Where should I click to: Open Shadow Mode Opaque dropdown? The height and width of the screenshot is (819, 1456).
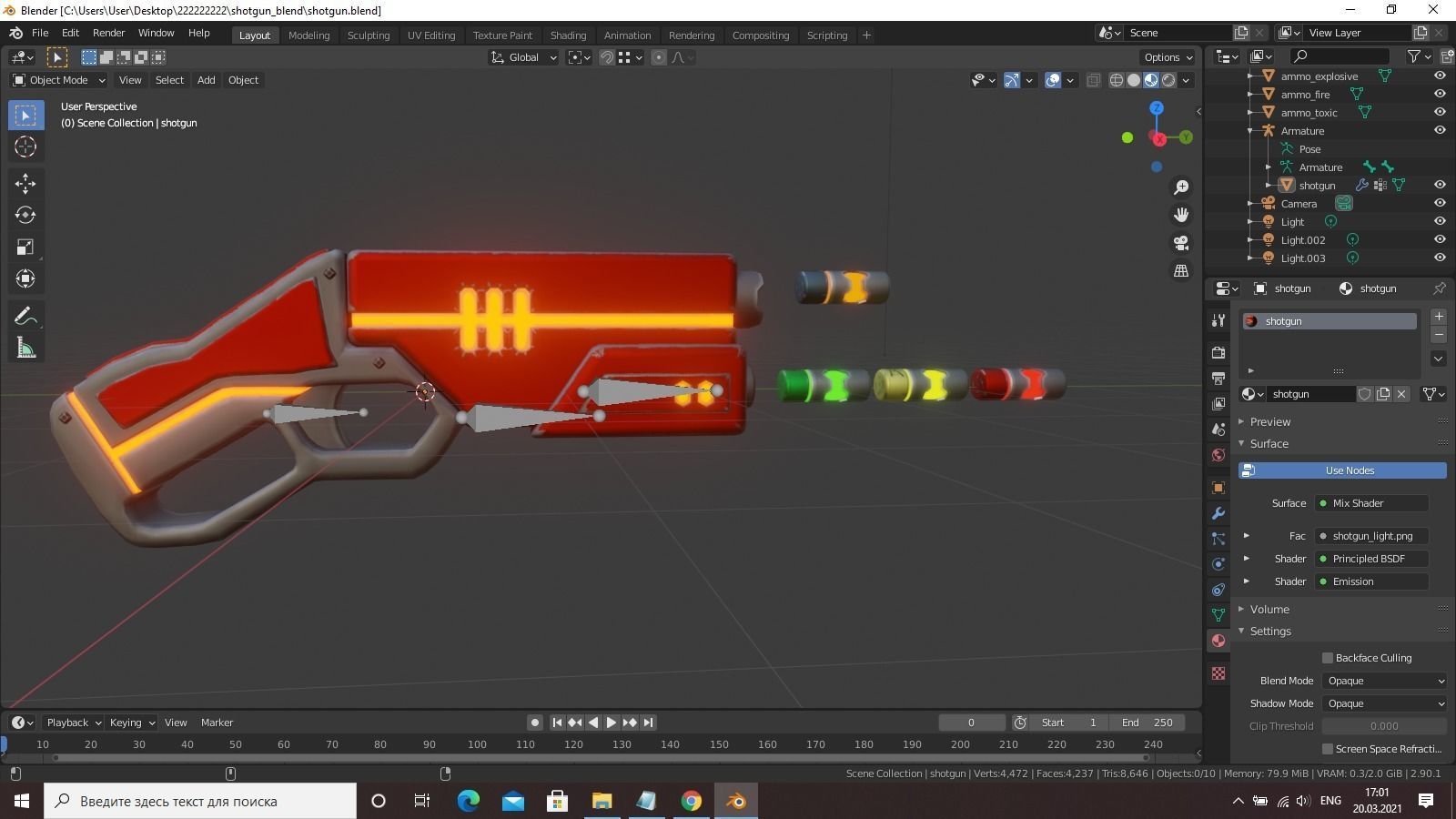tap(1384, 703)
